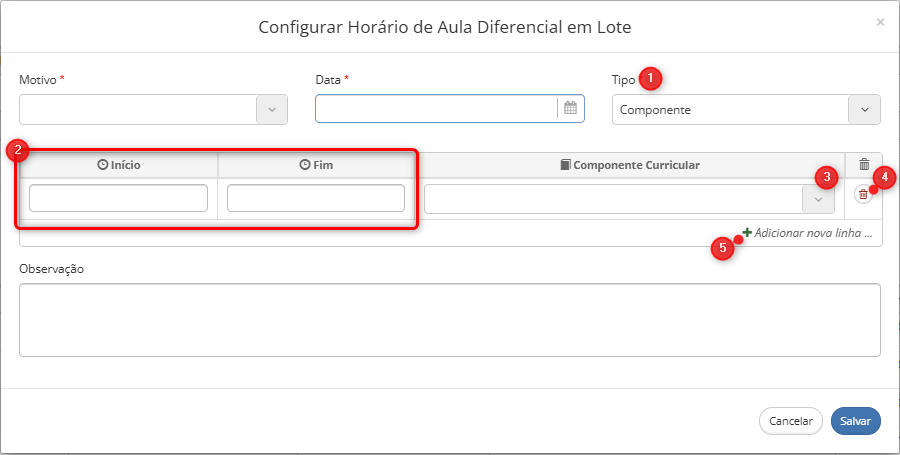The height and width of the screenshot is (455, 900).
Task: Click the Cancelar button
Action: [x=791, y=421]
